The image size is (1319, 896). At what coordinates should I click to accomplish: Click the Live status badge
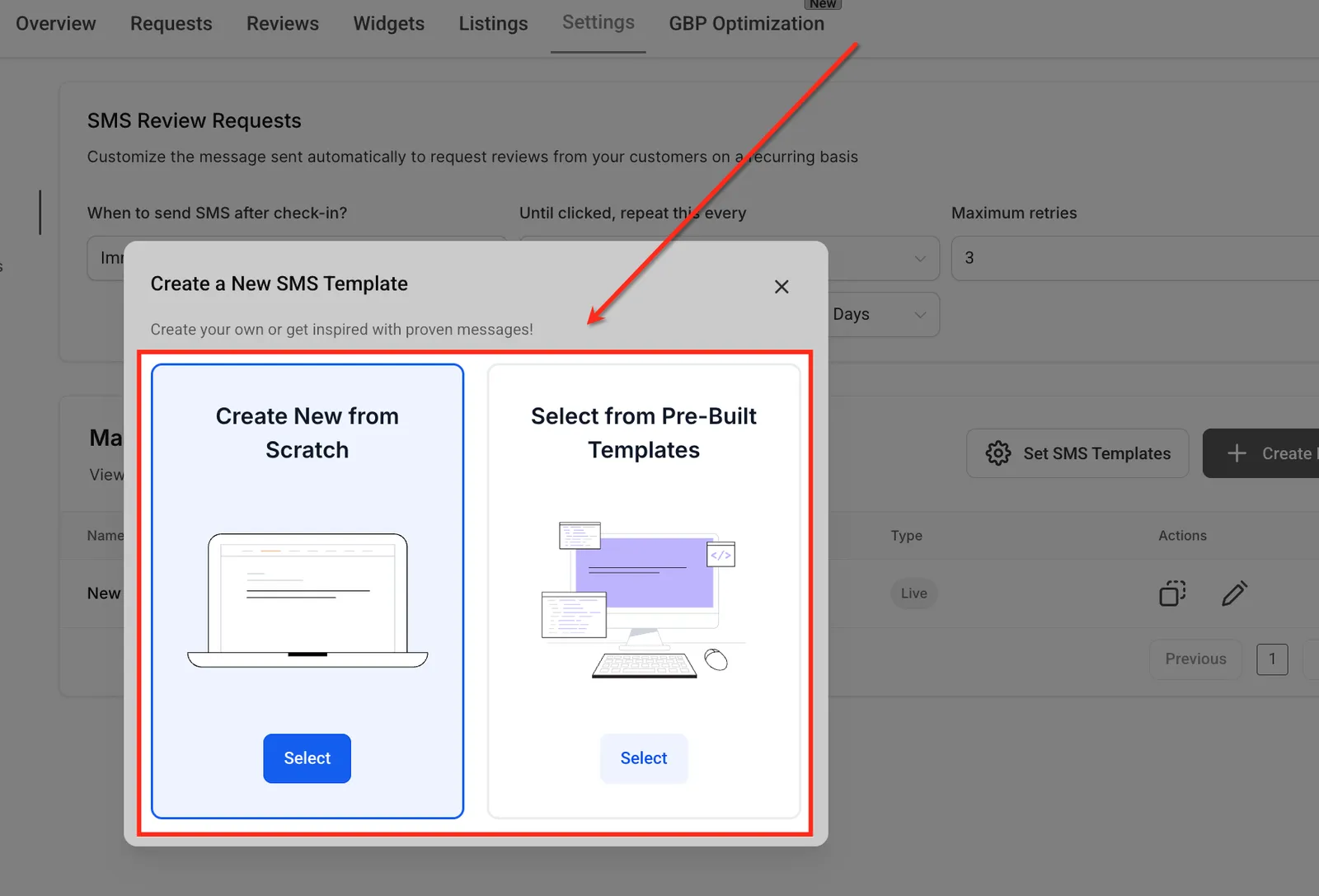(914, 593)
